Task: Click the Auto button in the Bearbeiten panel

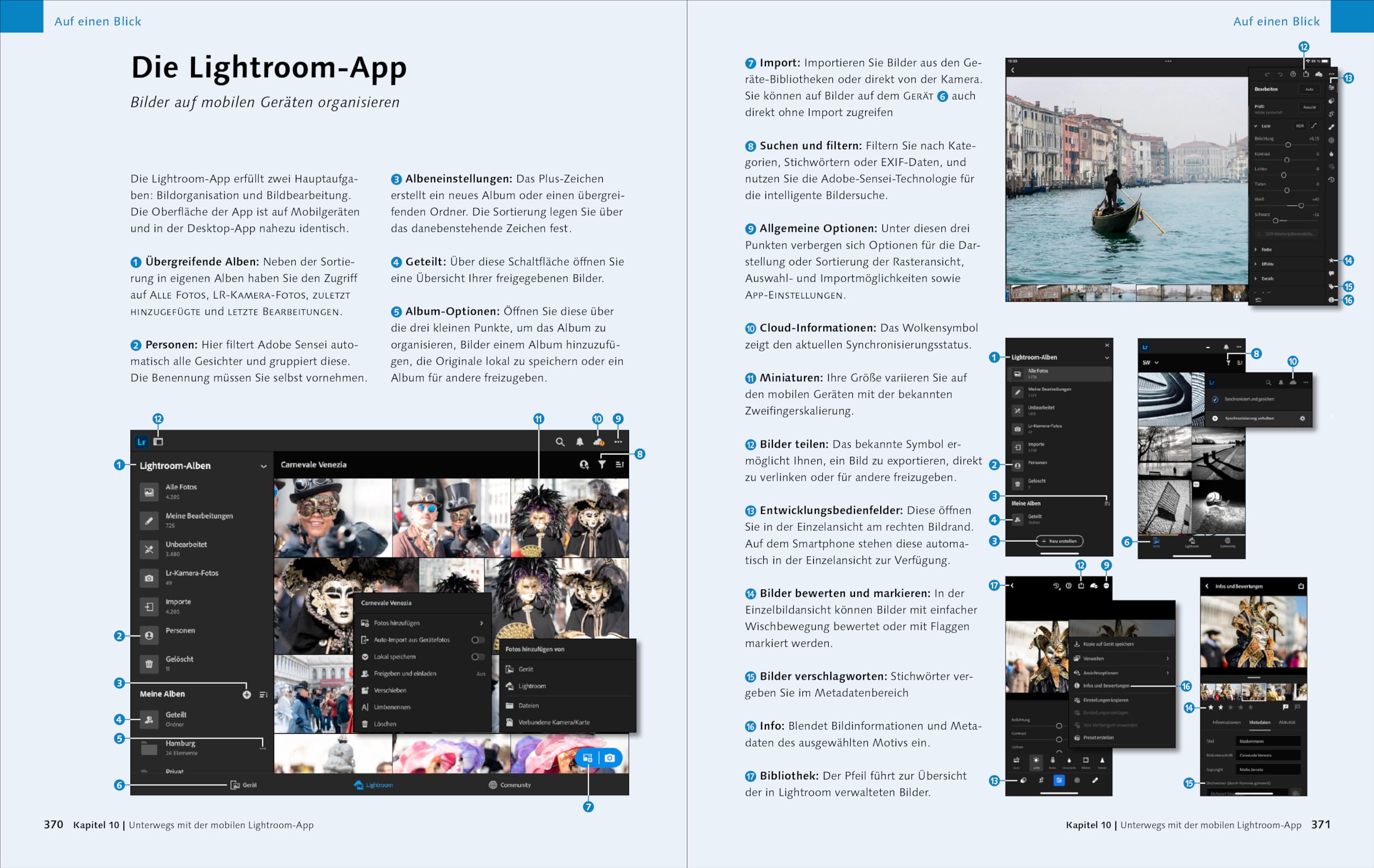Action: point(1310,89)
